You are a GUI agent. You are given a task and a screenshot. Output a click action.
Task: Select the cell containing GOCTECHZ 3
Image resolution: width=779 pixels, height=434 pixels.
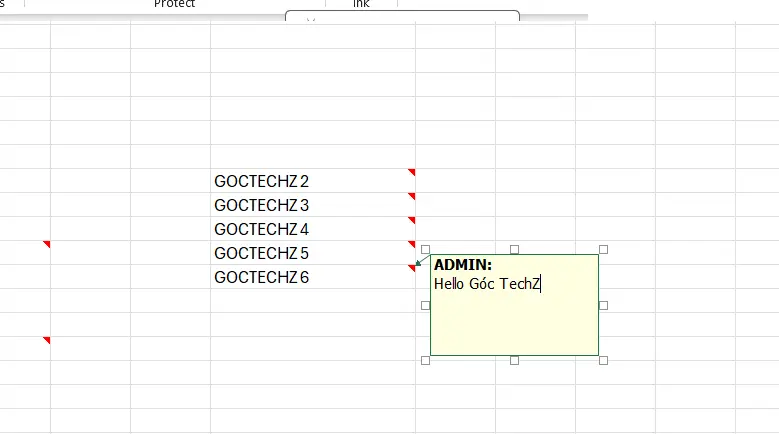click(313, 205)
